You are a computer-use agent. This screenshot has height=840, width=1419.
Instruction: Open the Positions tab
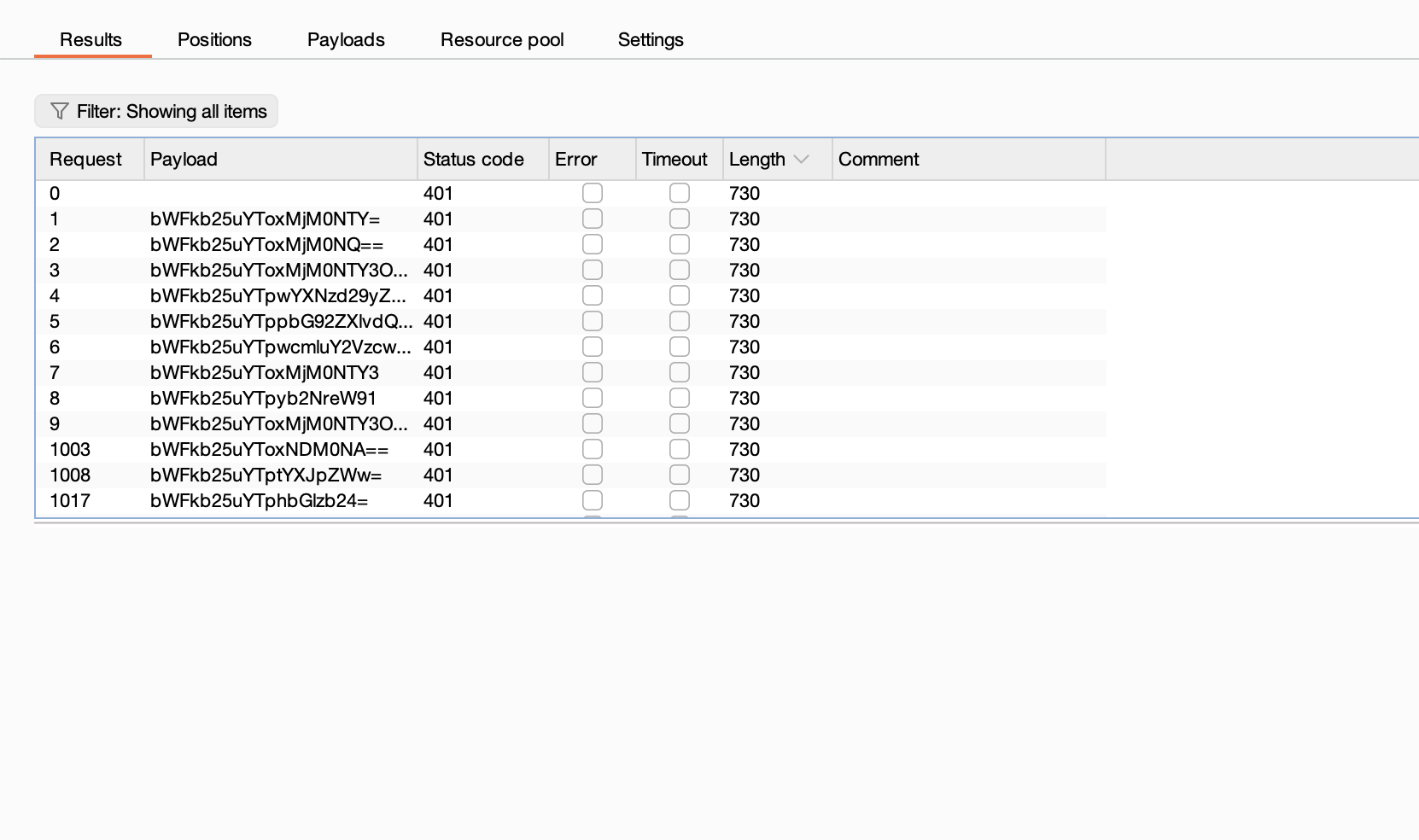click(214, 39)
